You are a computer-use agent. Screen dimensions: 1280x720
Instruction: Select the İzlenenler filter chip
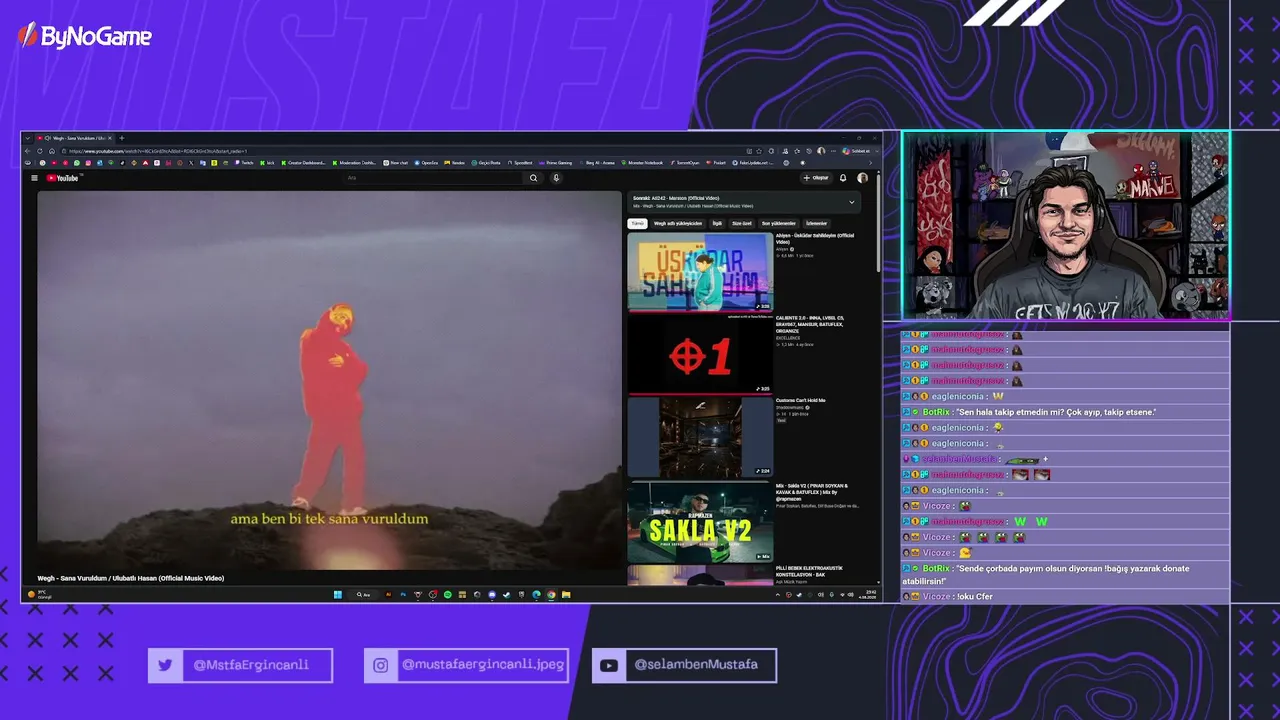click(x=817, y=224)
